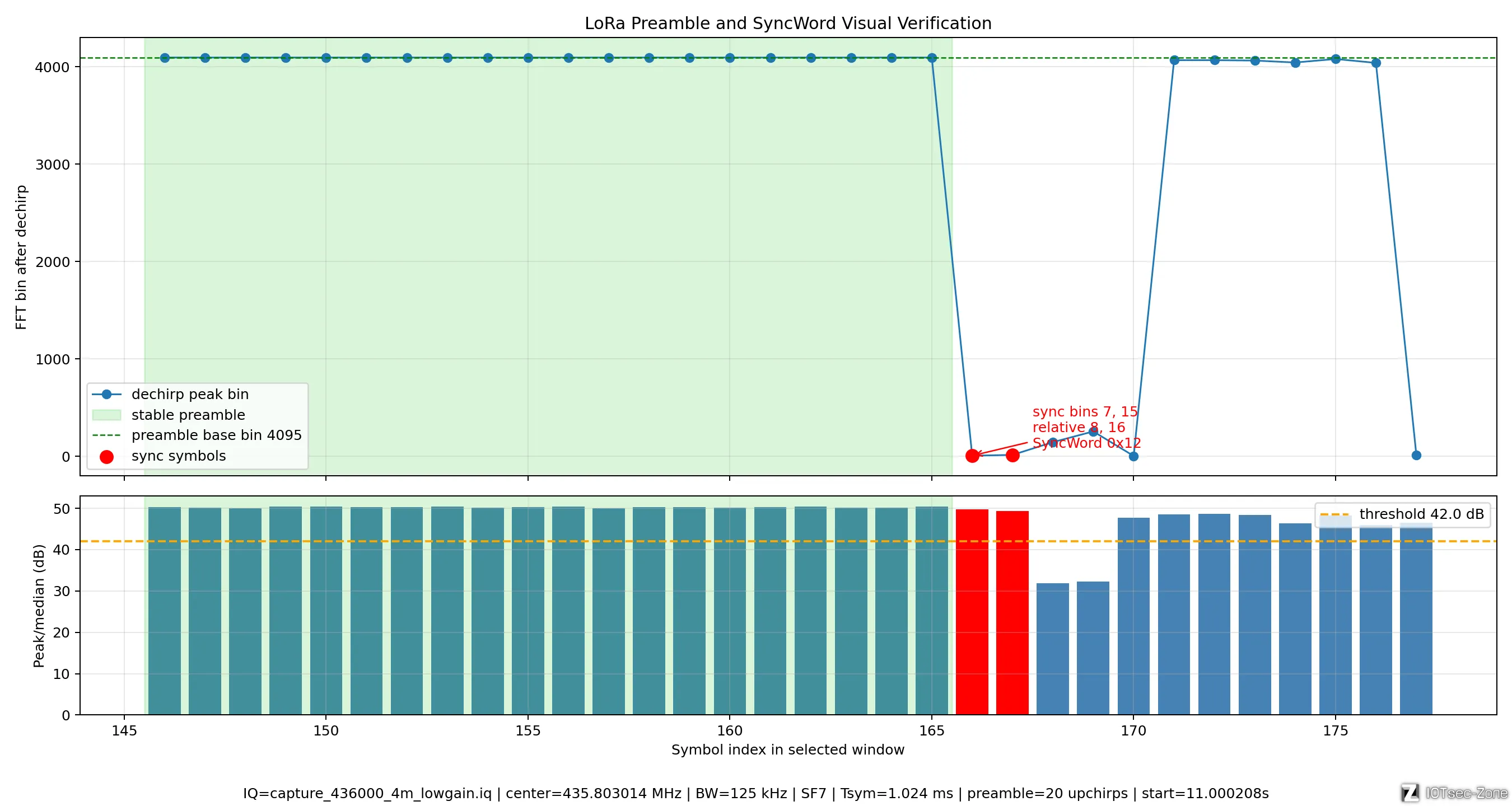This screenshot has width=1512, height=806.
Task: Click the stable preamble green legend swatch
Action: pyautogui.click(x=106, y=415)
